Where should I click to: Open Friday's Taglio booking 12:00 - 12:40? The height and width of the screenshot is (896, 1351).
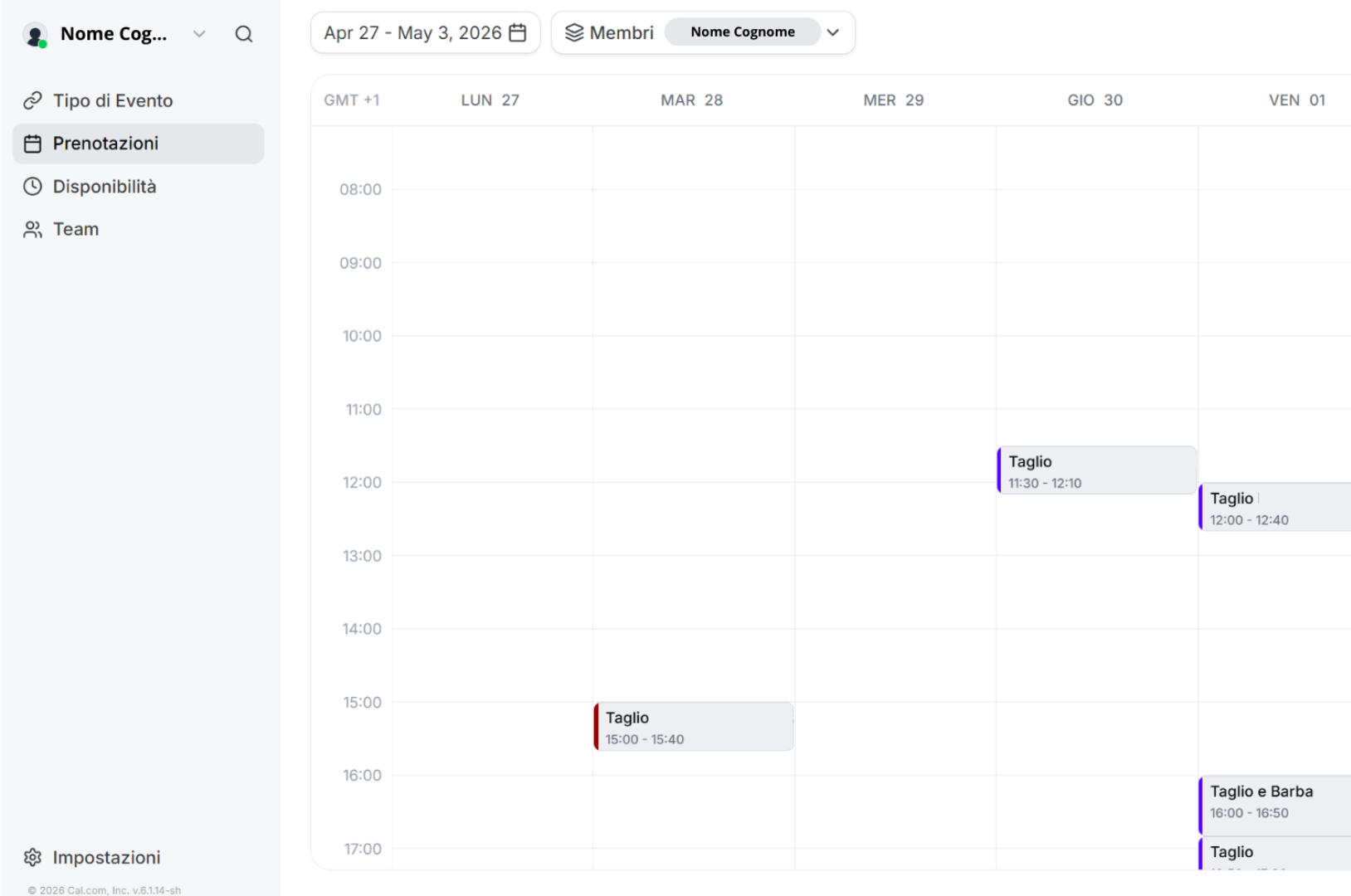(x=1274, y=507)
